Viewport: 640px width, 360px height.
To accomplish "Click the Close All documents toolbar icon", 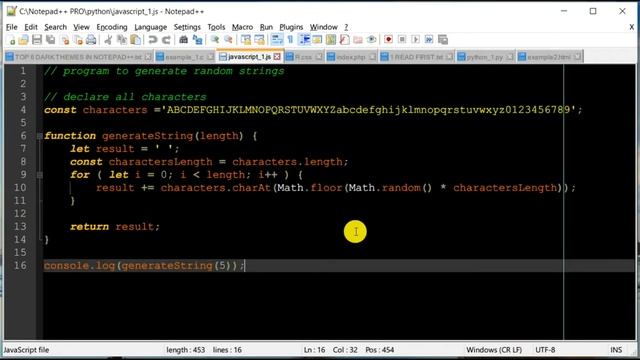I will 78,40.
